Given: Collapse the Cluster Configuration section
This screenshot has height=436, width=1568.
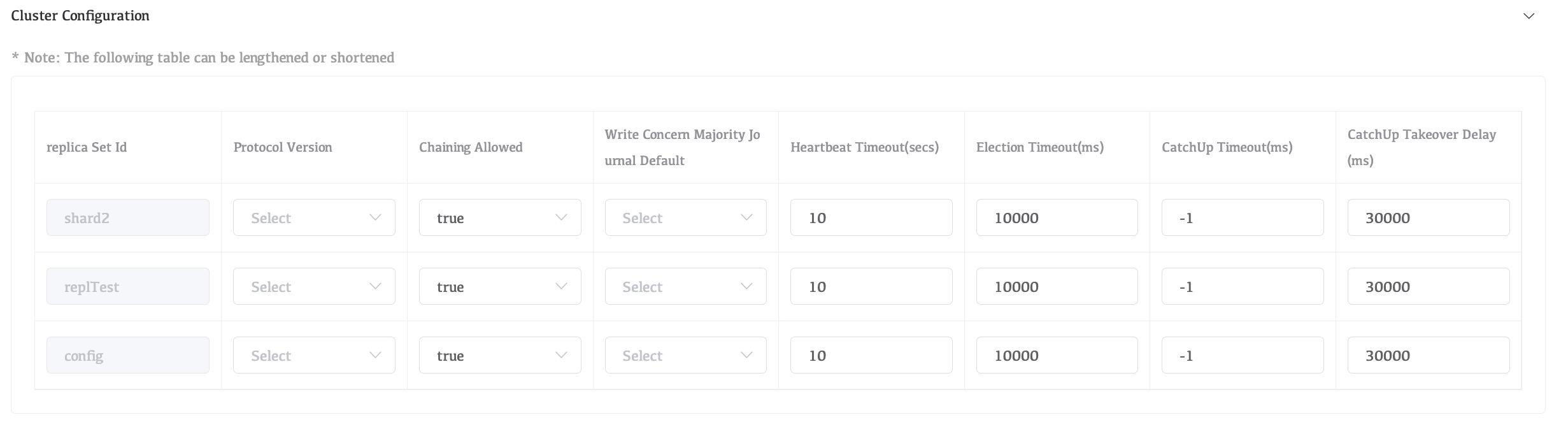Looking at the screenshot, I should 1529,16.
